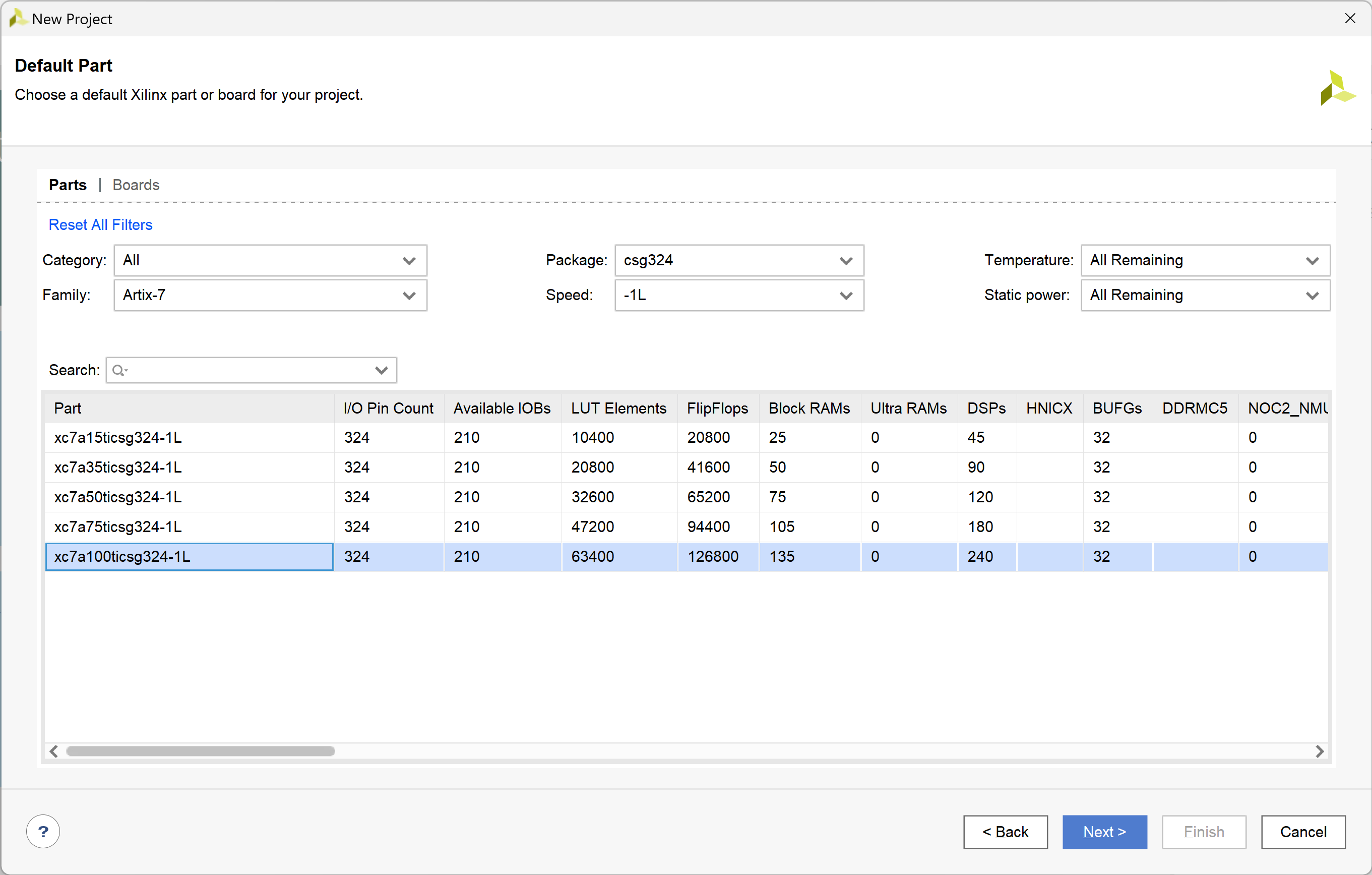Screen dimensions: 1372x875
Task: Click the help question mark icon
Action: tap(43, 831)
